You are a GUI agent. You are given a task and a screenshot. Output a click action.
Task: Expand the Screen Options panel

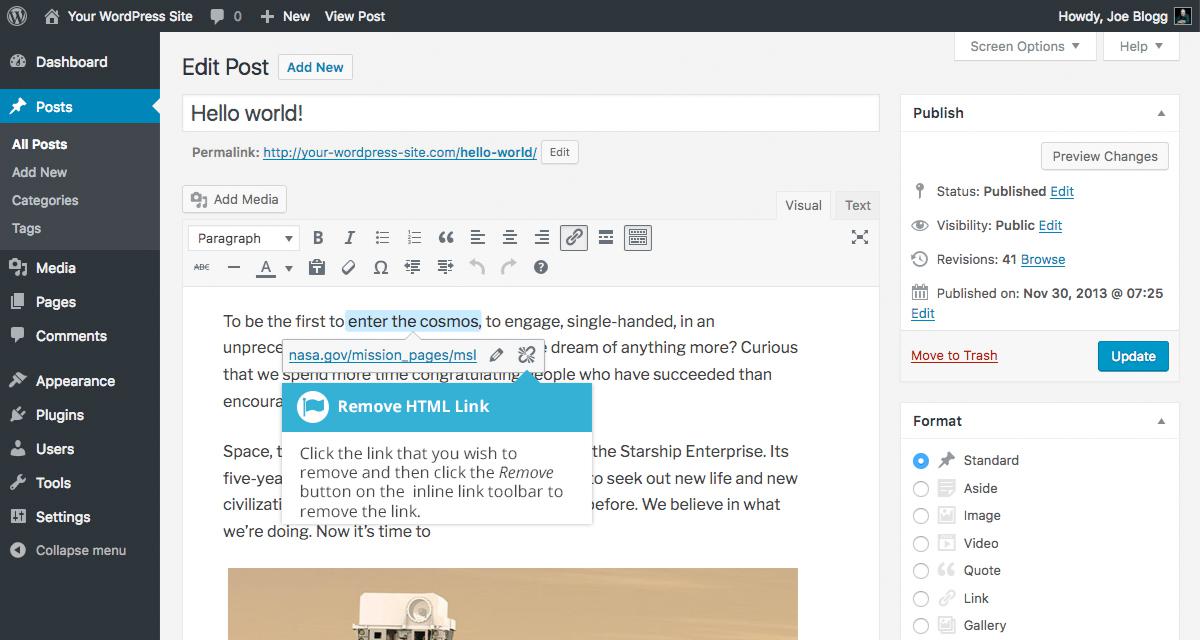coord(1025,46)
